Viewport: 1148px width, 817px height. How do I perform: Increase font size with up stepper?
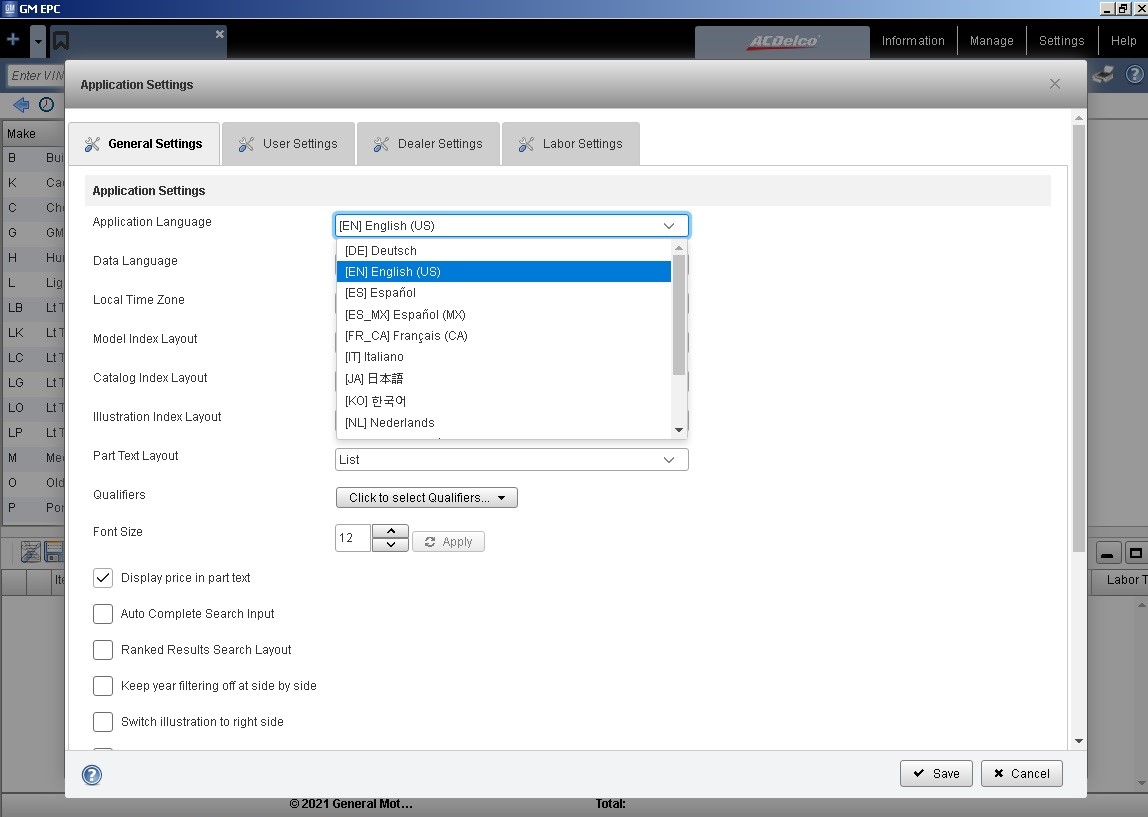(x=390, y=531)
